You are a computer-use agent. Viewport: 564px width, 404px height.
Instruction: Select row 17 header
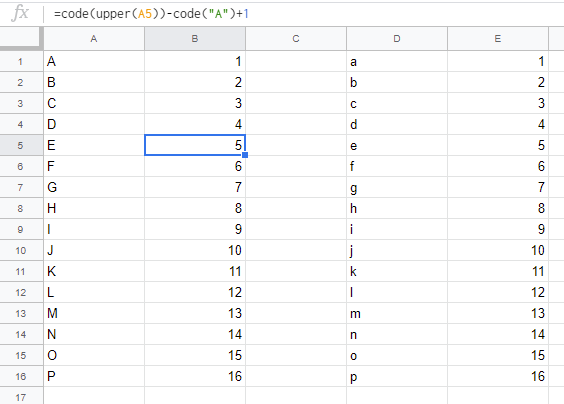point(21,396)
